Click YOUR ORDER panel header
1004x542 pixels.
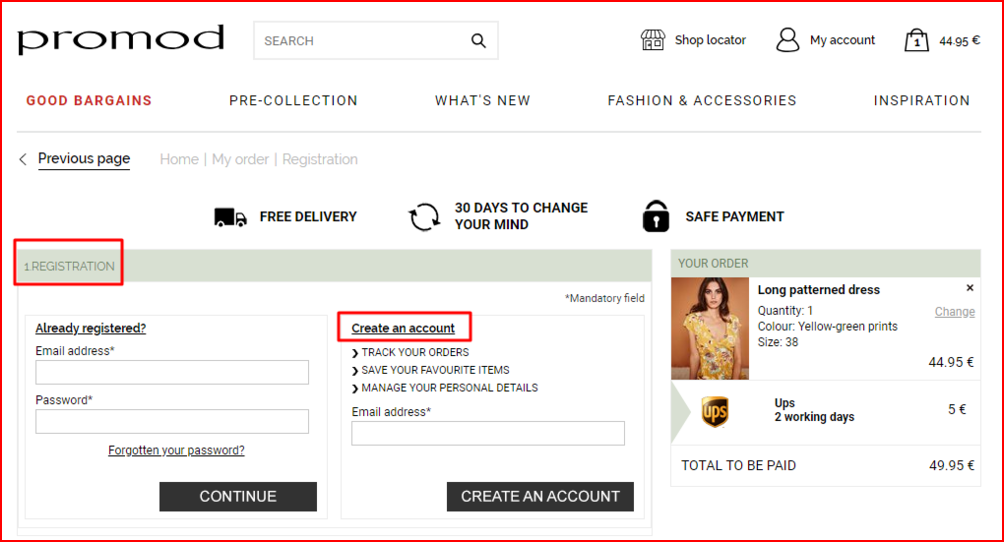tap(826, 263)
